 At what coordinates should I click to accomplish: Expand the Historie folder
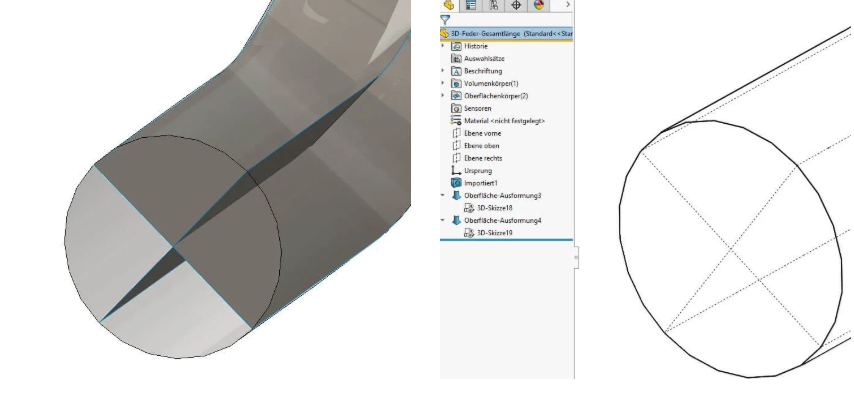click(443, 46)
